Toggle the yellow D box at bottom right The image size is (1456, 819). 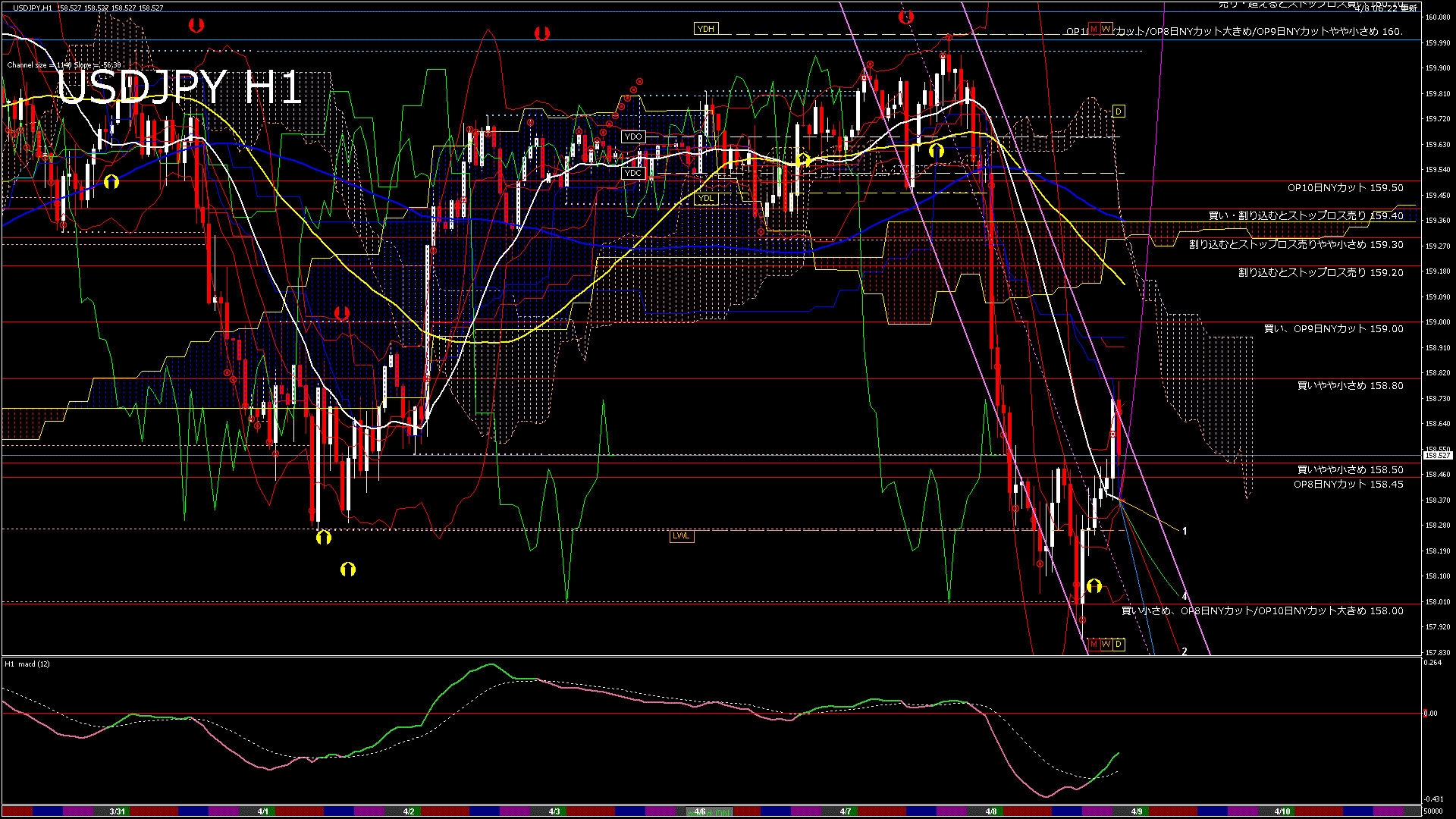[1119, 644]
